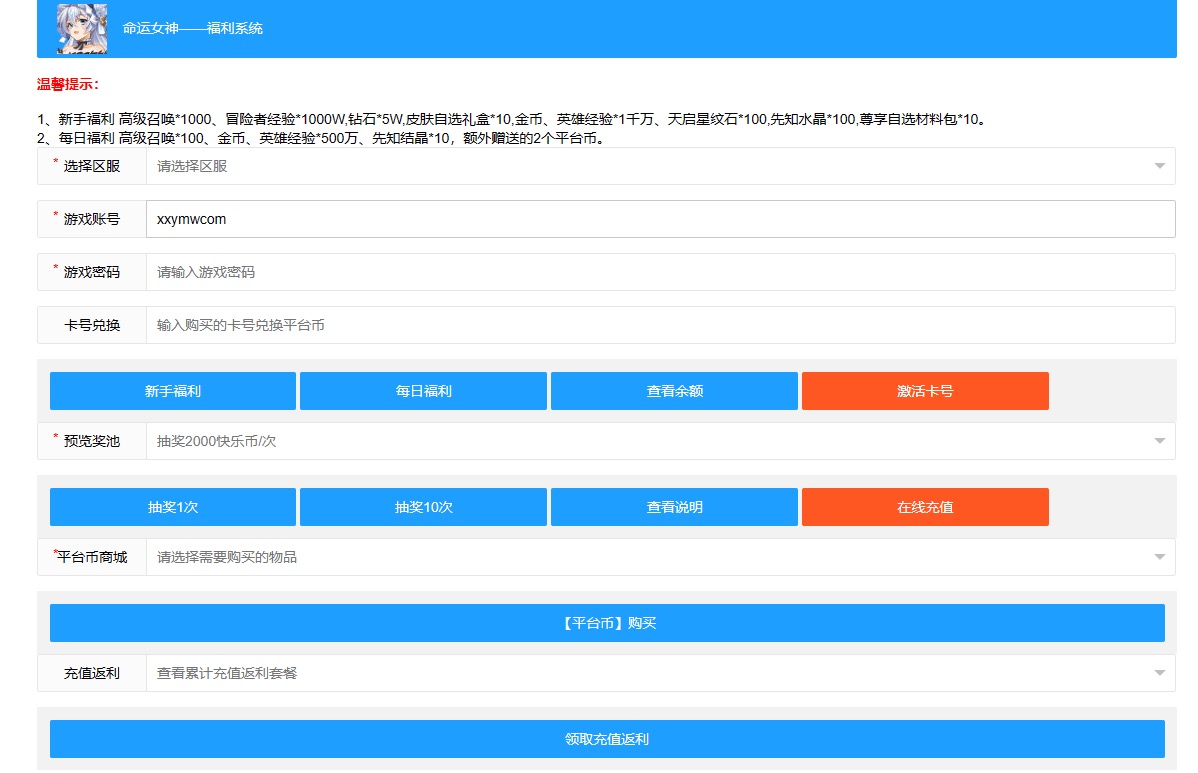Click the anime girl avatar in header
The width and height of the screenshot is (1198, 773).
tap(82, 28)
